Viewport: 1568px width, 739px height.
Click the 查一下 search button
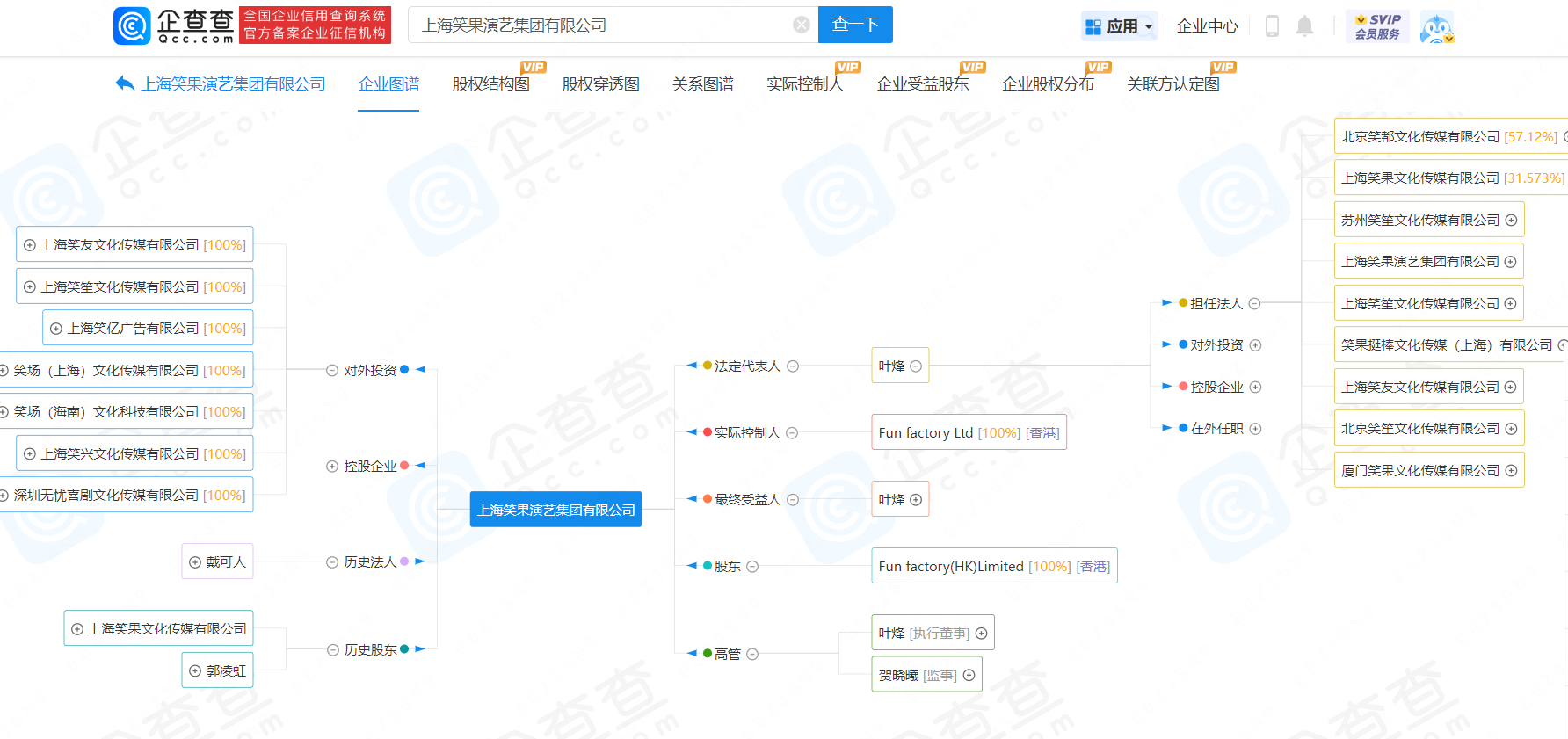(855, 25)
